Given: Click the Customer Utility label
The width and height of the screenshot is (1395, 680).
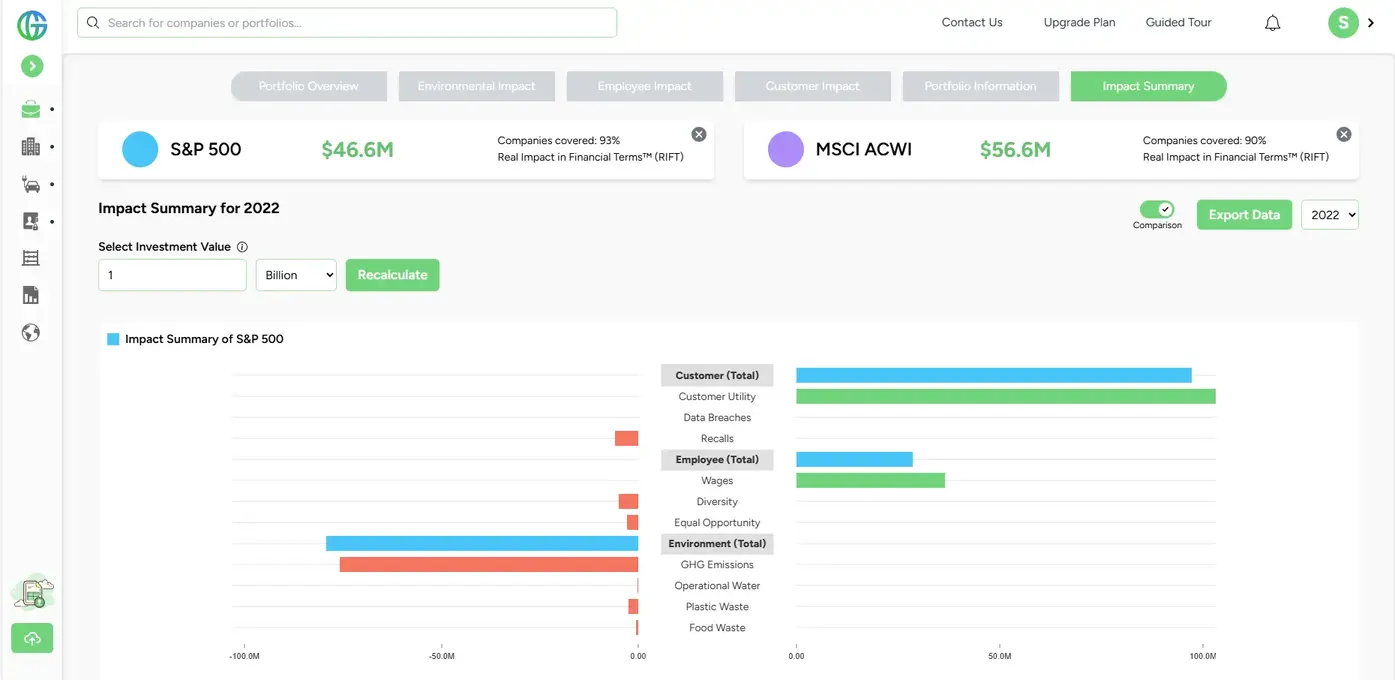Looking at the screenshot, I should pyautogui.click(x=717, y=397).
